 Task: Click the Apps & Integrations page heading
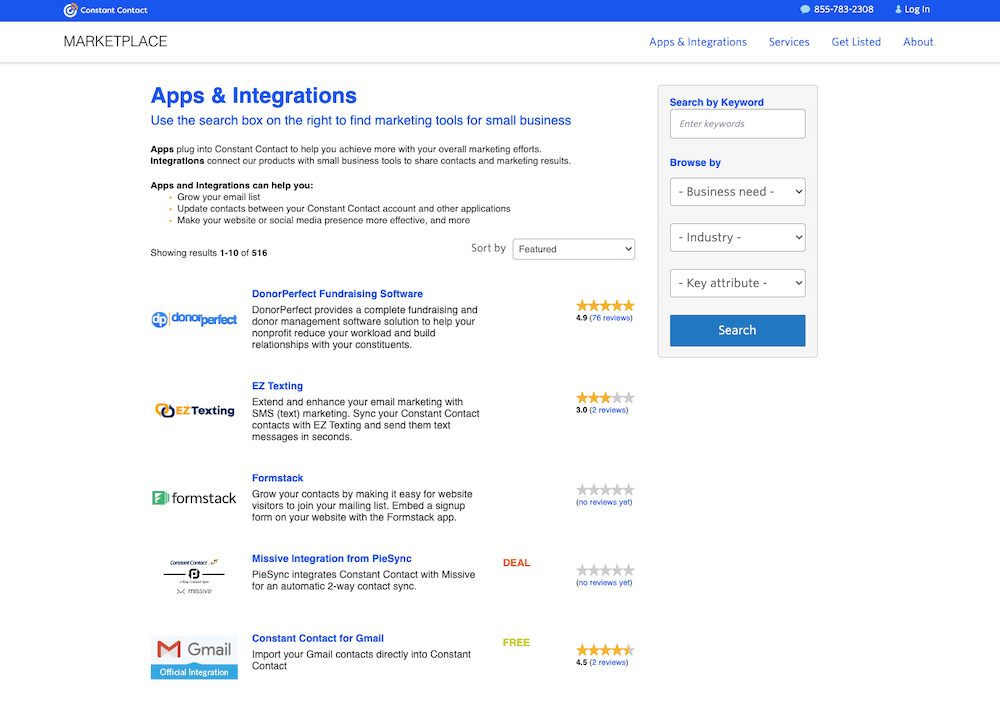click(254, 96)
